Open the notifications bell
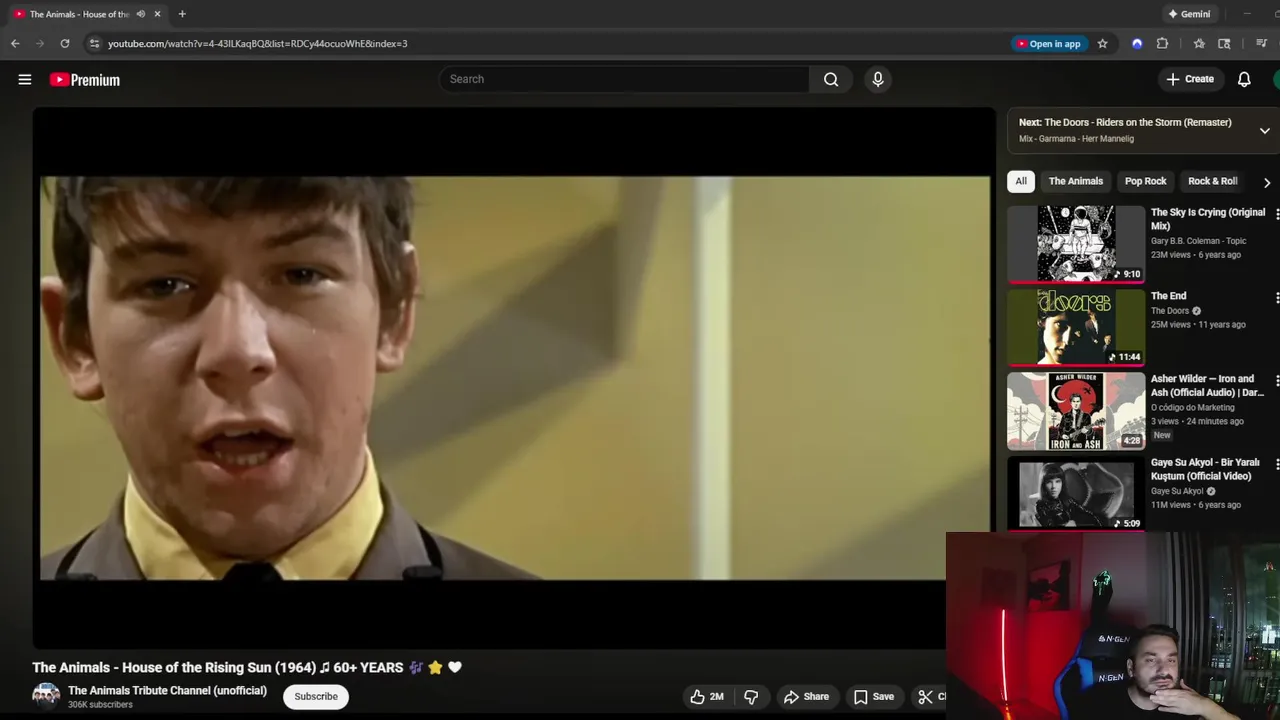1280x720 pixels. 1244,79
